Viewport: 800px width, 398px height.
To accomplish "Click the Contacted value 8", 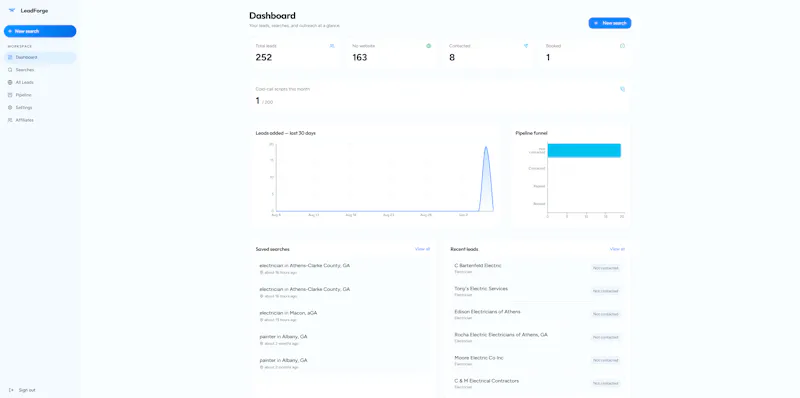I will click(452, 58).
